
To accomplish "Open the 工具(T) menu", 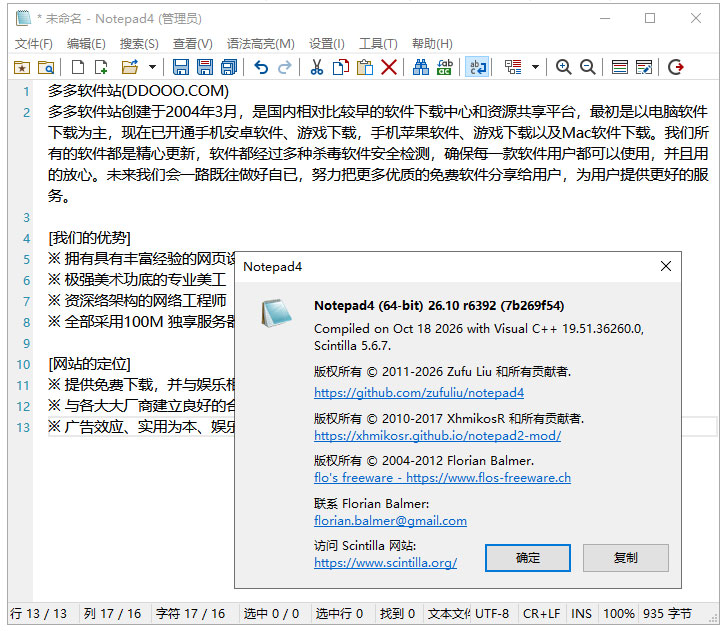I will pos(378,44).
